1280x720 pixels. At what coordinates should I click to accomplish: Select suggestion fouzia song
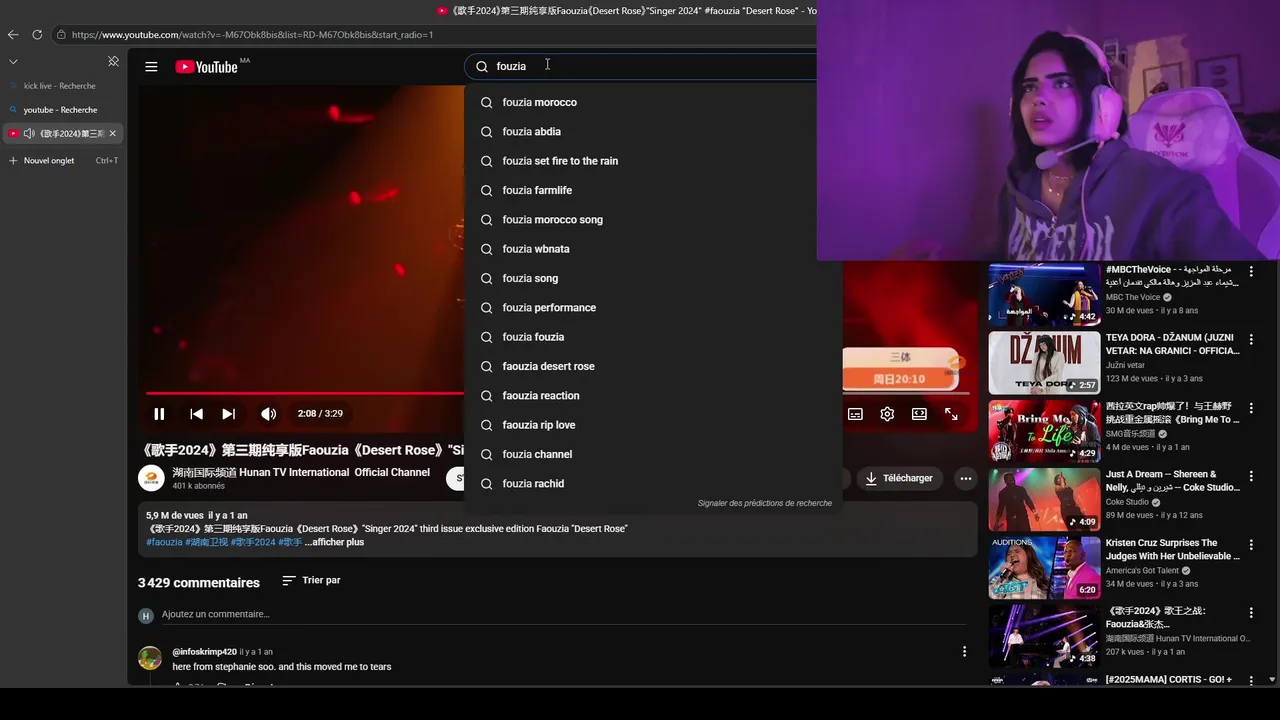click(653, 278)
